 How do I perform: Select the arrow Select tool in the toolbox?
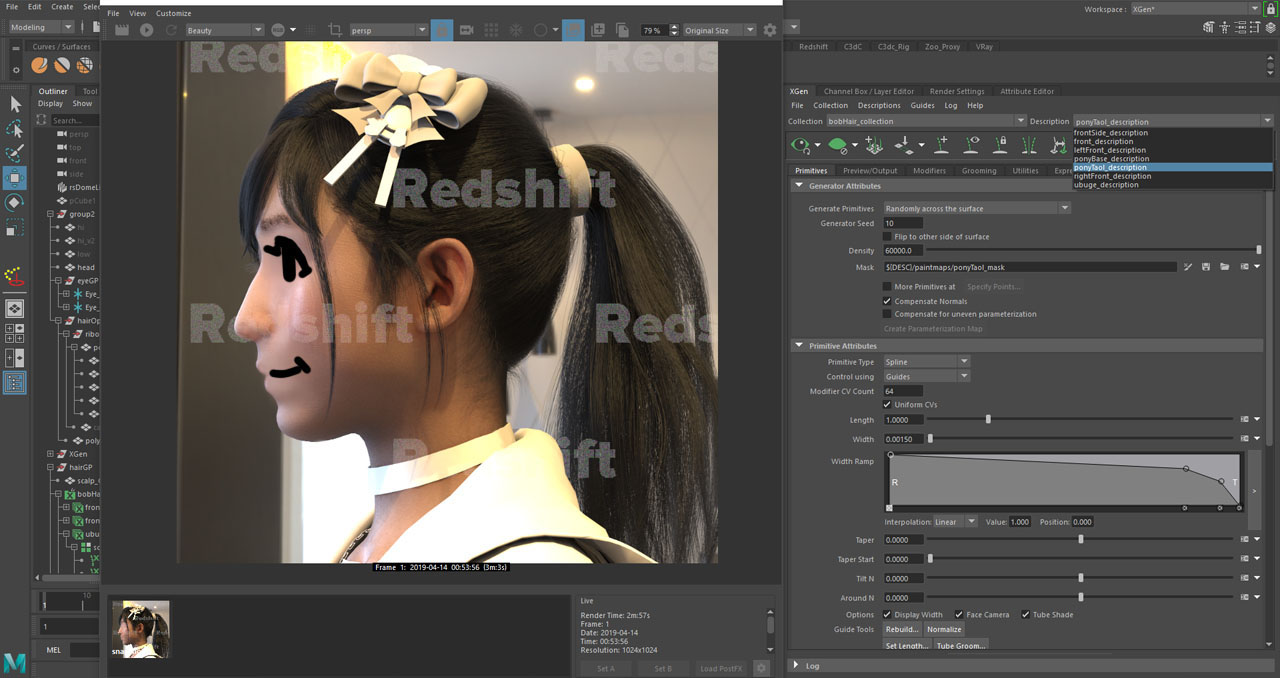click(x=15, y=104)
